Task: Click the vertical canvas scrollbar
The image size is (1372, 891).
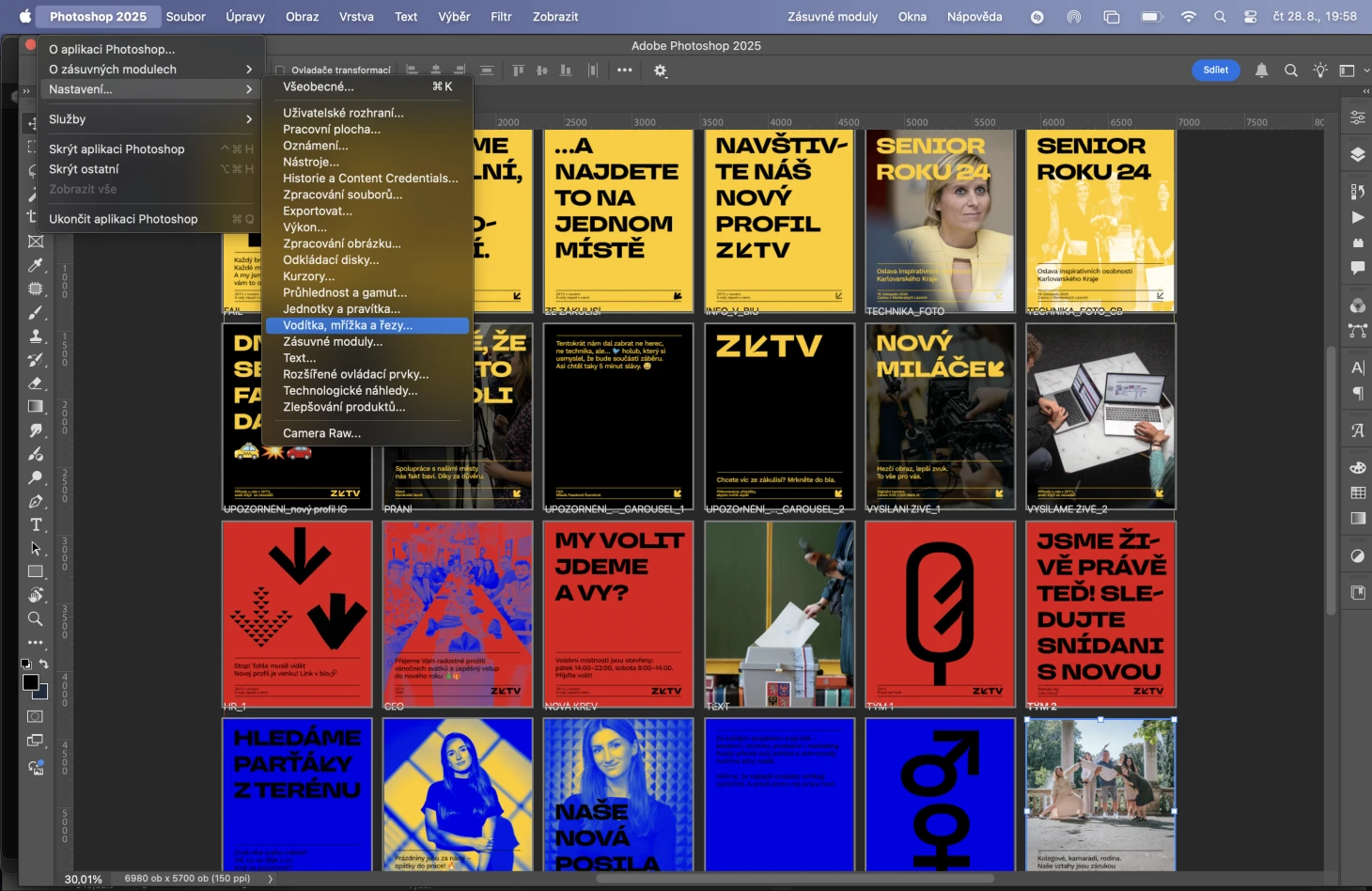Action: pyautogui.click(x=1331, y=481)
